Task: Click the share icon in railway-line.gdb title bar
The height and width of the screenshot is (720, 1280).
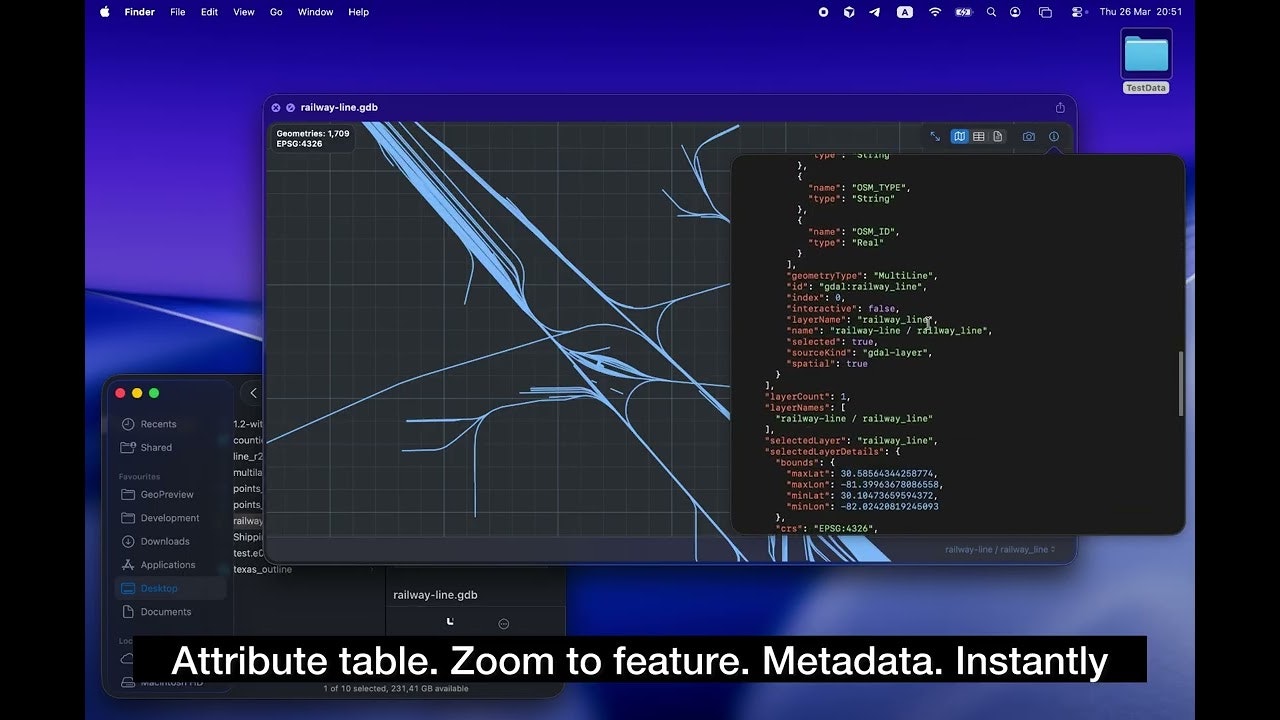Action: point(1060,107)
